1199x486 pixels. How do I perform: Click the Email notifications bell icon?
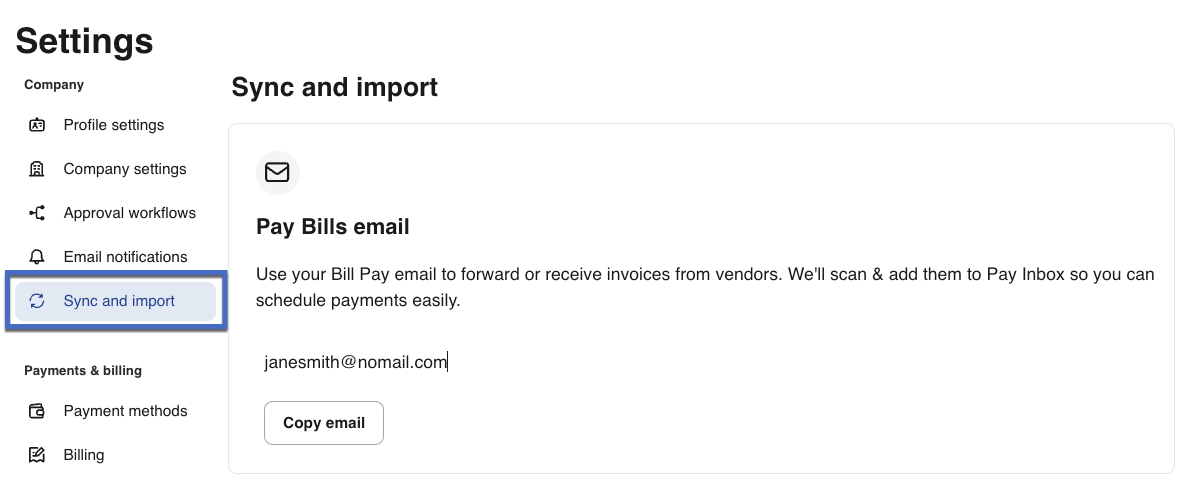point(37,257)
